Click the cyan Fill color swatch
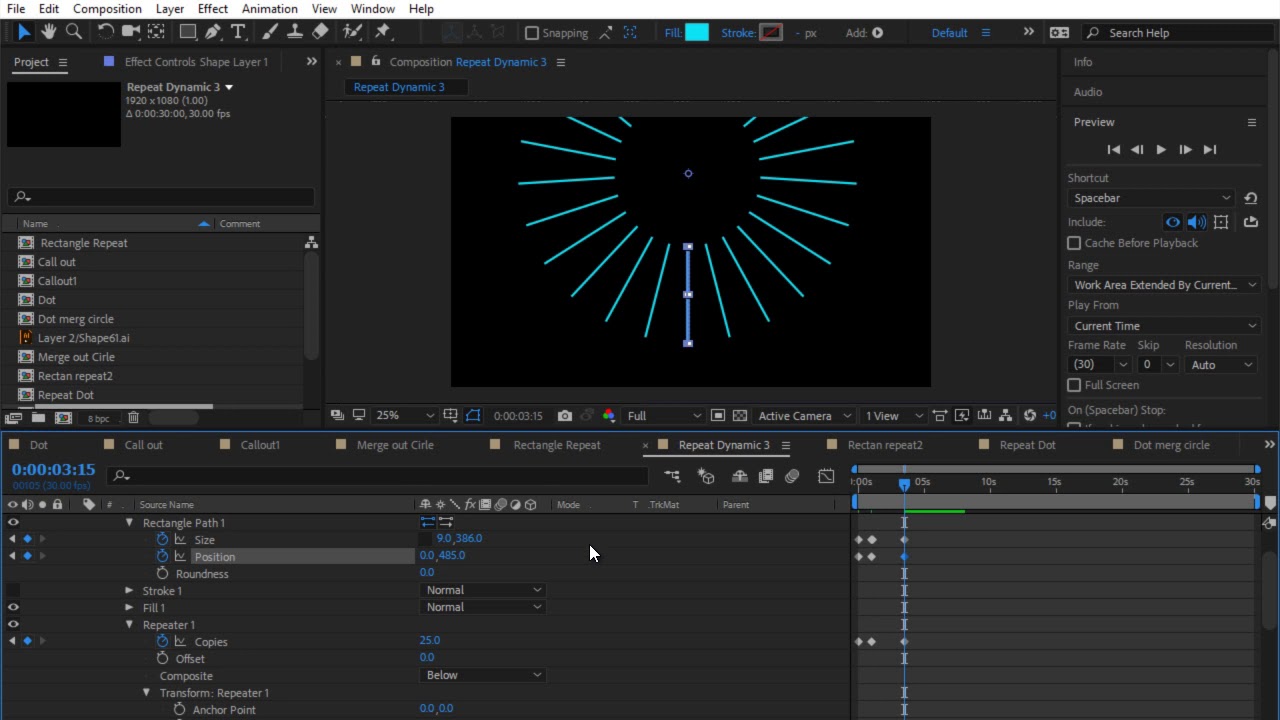The width and height of the screenshot is (1280, 720). click(x=697, y=33)
